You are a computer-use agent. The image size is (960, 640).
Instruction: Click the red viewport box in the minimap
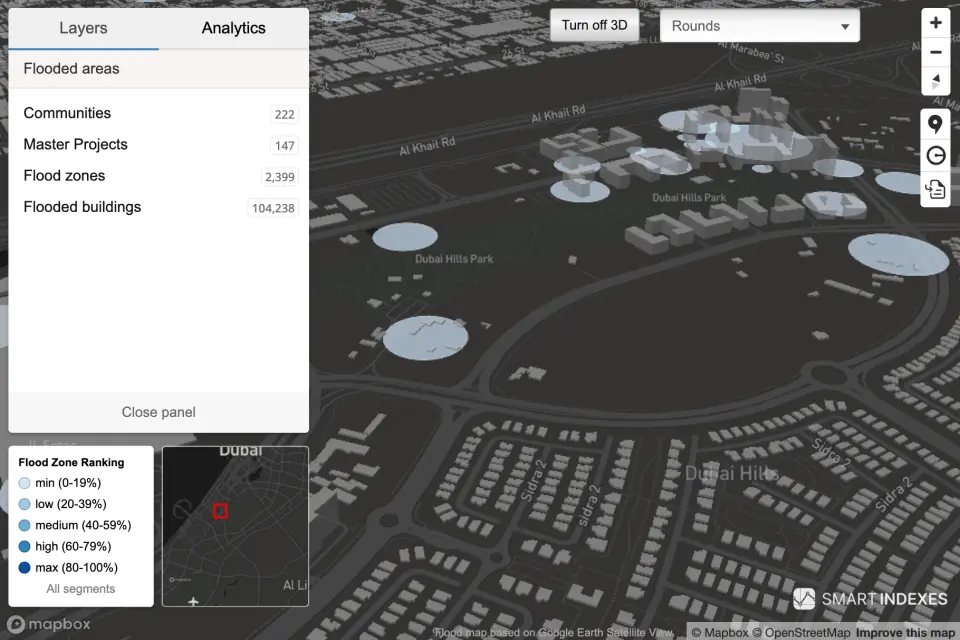(220, 511)
